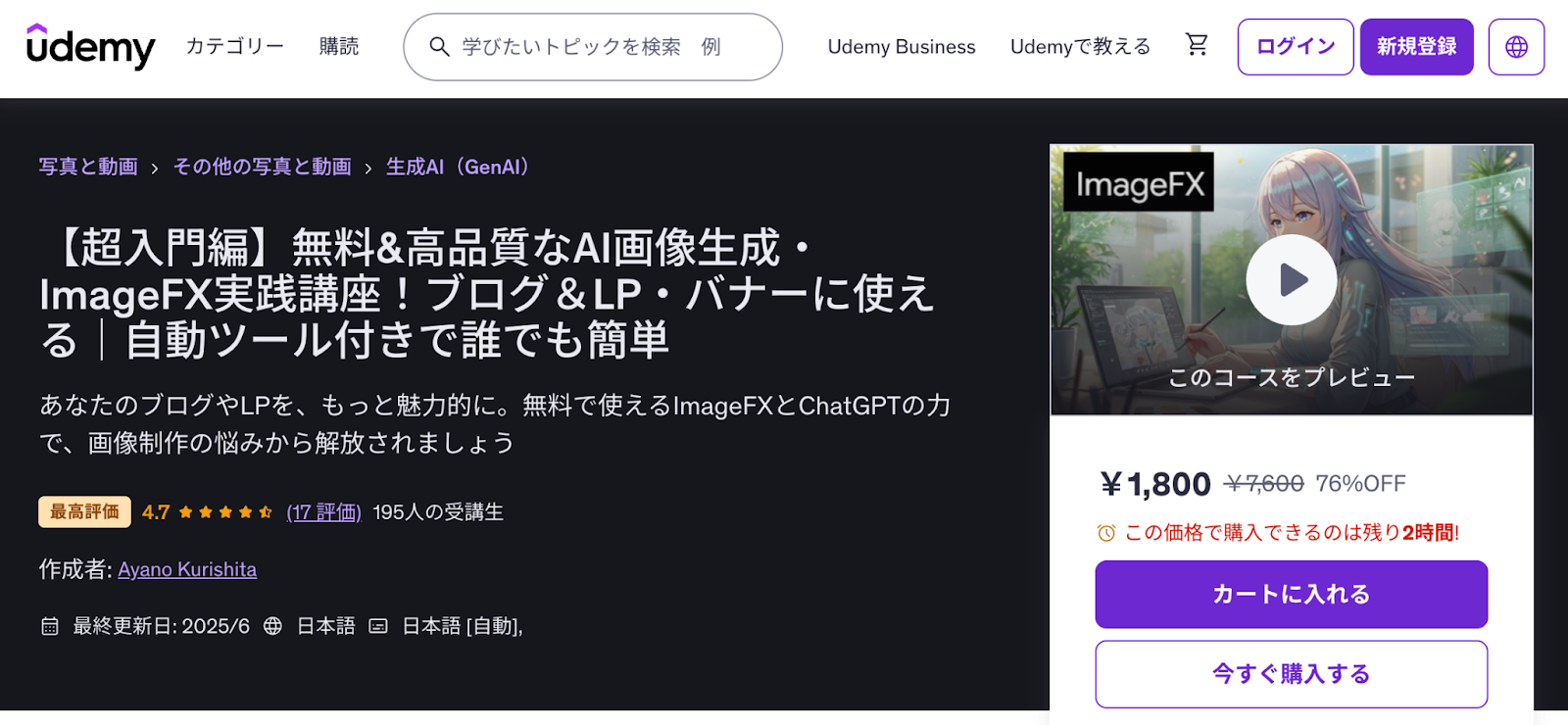The width and height of the screenshot is (1568, 725).
Task: Click the search magnifier icon
Action: tap(440, 47)
